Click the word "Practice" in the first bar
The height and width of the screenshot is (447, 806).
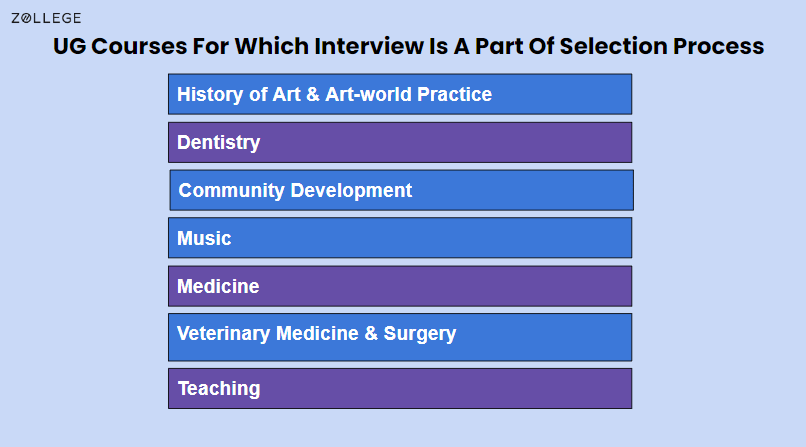pyautogui.click(x=453, y=94)
